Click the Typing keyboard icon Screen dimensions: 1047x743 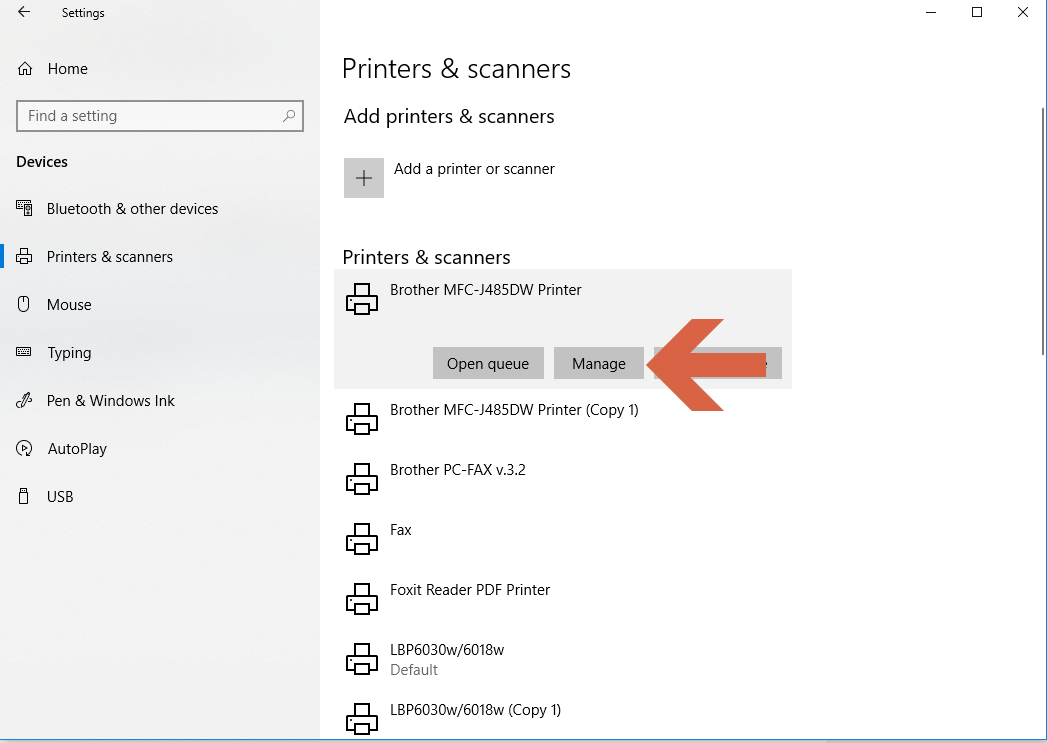23,352
